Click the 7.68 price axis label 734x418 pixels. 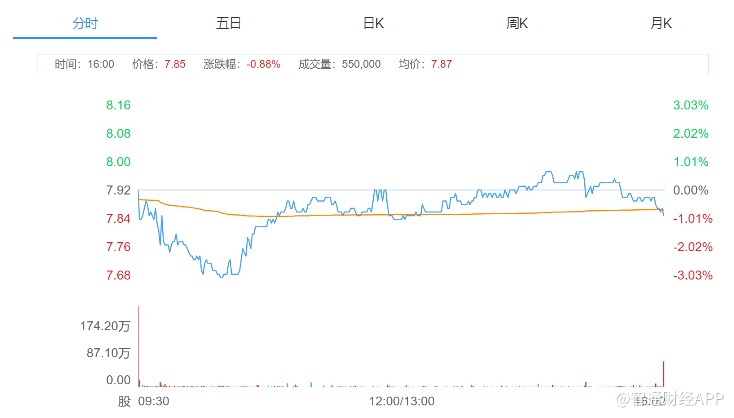(x=118, y=275)
